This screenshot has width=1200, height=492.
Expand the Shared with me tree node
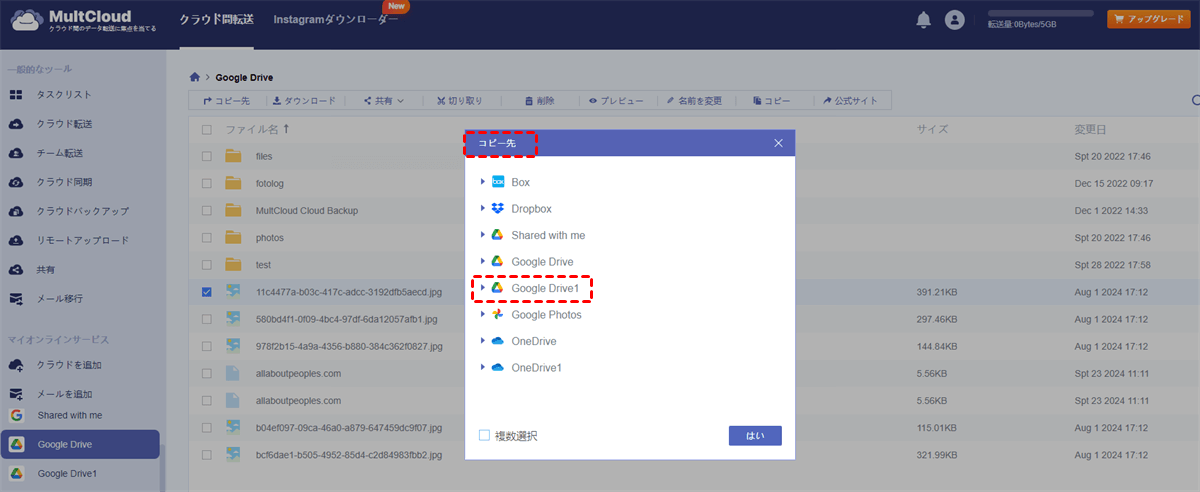pos(482,235)
